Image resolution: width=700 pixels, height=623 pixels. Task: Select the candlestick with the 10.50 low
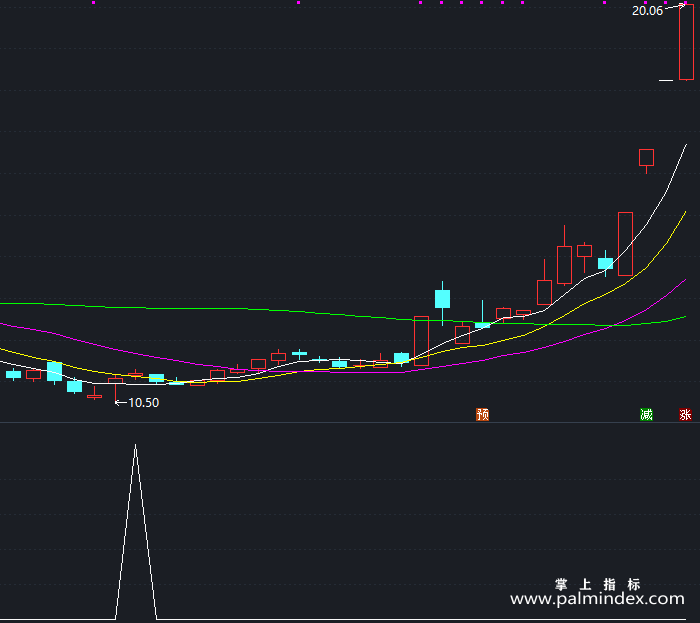116,390
